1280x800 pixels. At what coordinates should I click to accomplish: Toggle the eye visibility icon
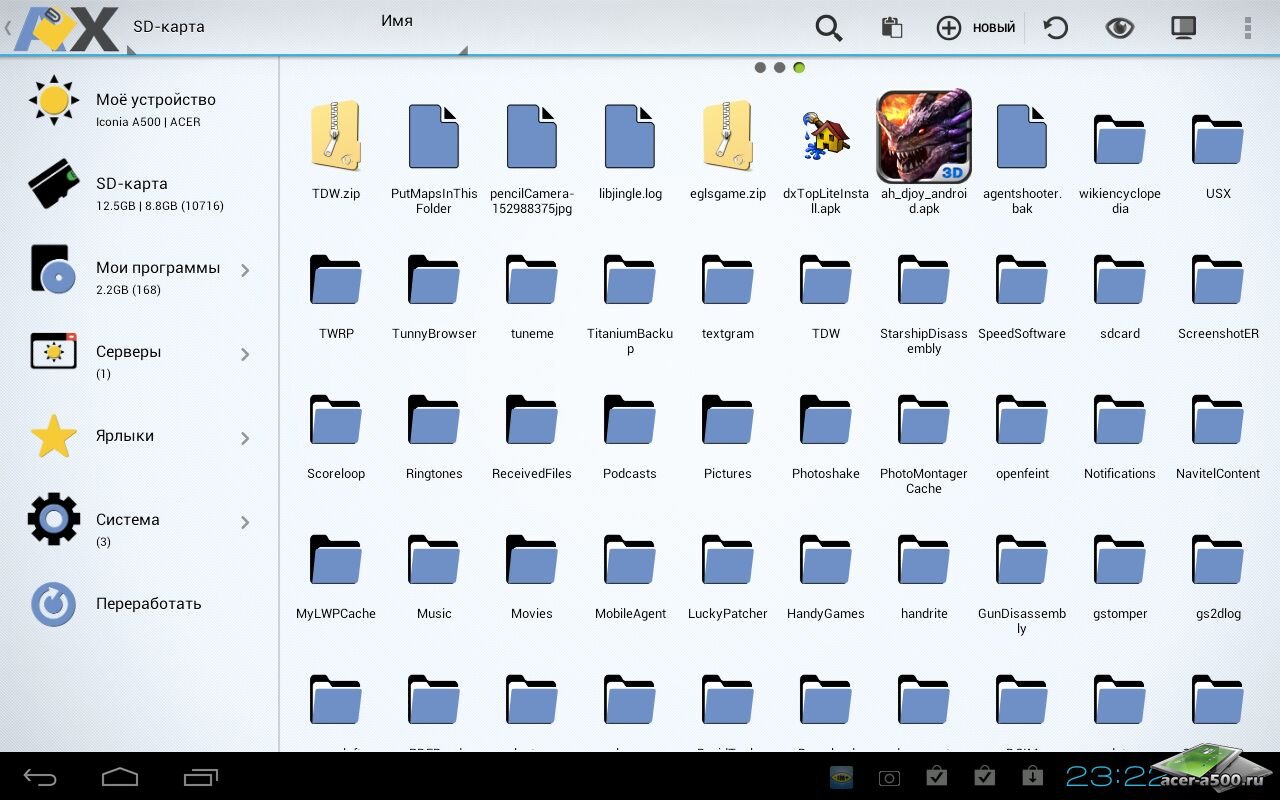pos(1119,28)
